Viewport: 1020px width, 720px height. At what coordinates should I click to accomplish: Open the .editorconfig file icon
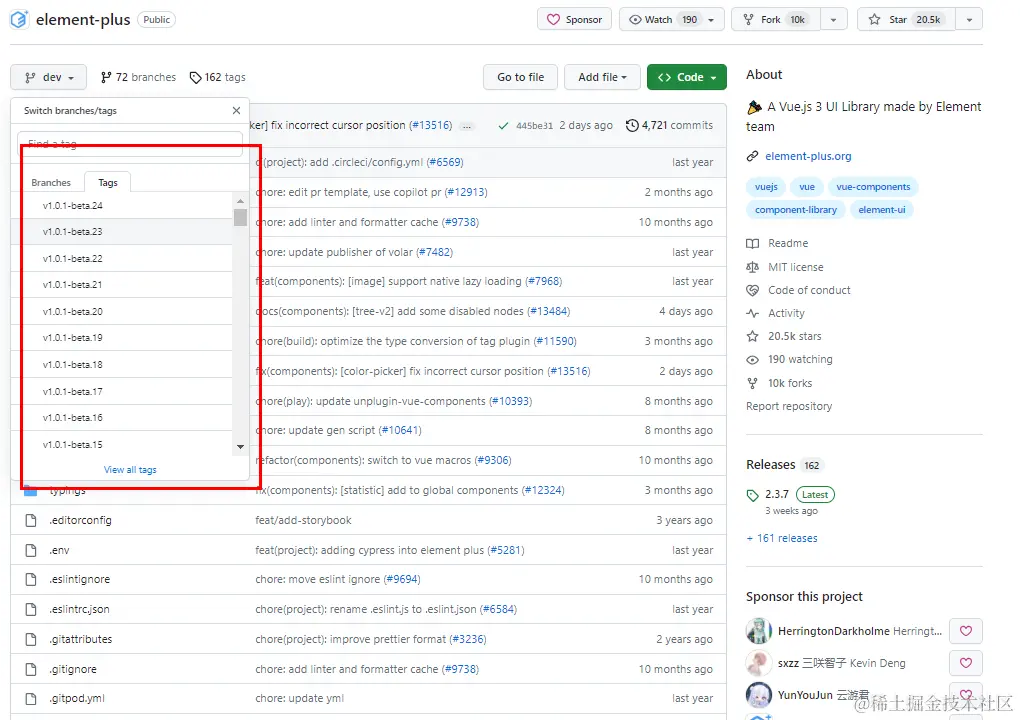click(31, 520)
